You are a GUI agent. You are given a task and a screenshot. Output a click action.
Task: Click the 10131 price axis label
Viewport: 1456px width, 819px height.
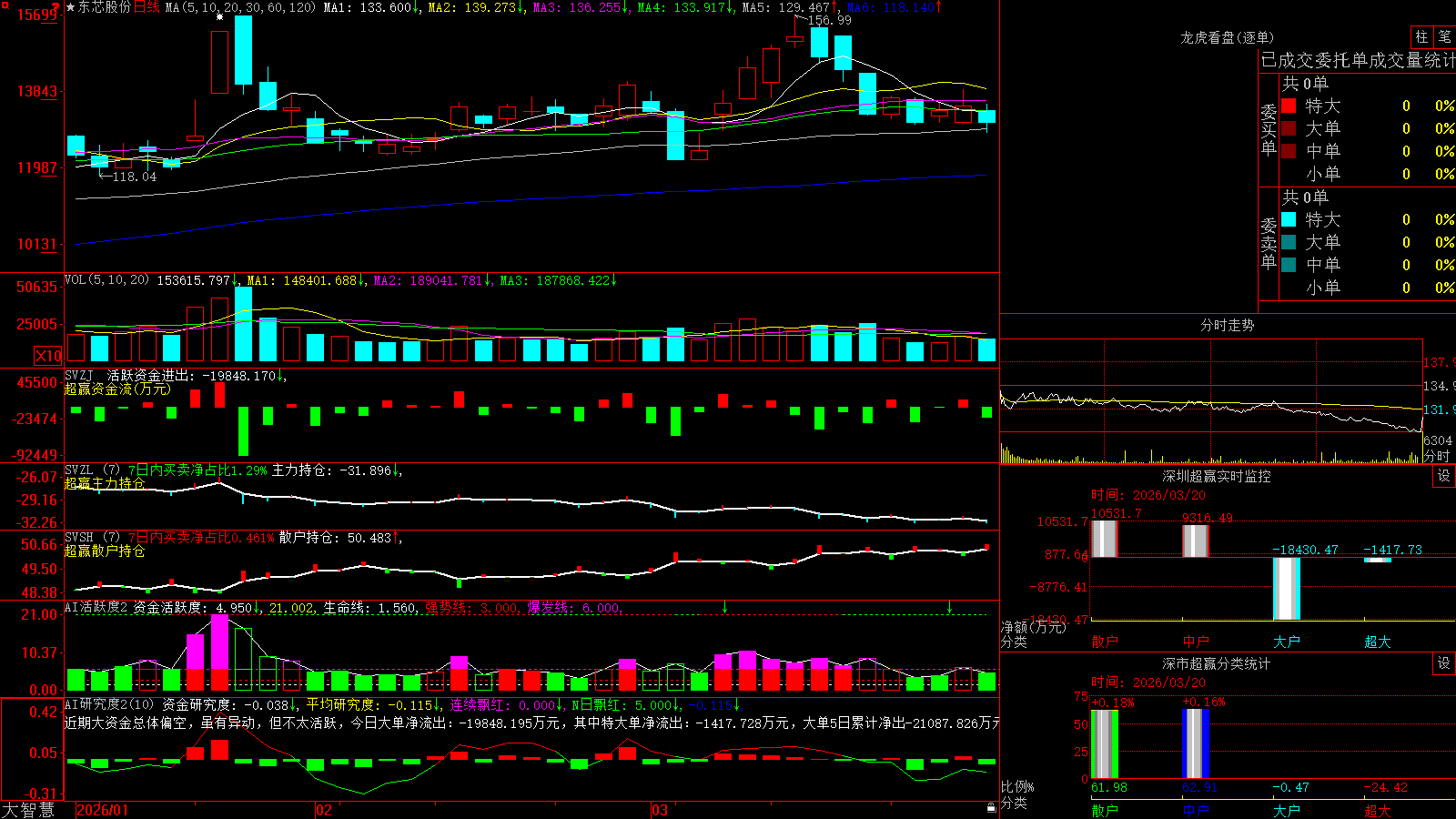click(37, 244)
